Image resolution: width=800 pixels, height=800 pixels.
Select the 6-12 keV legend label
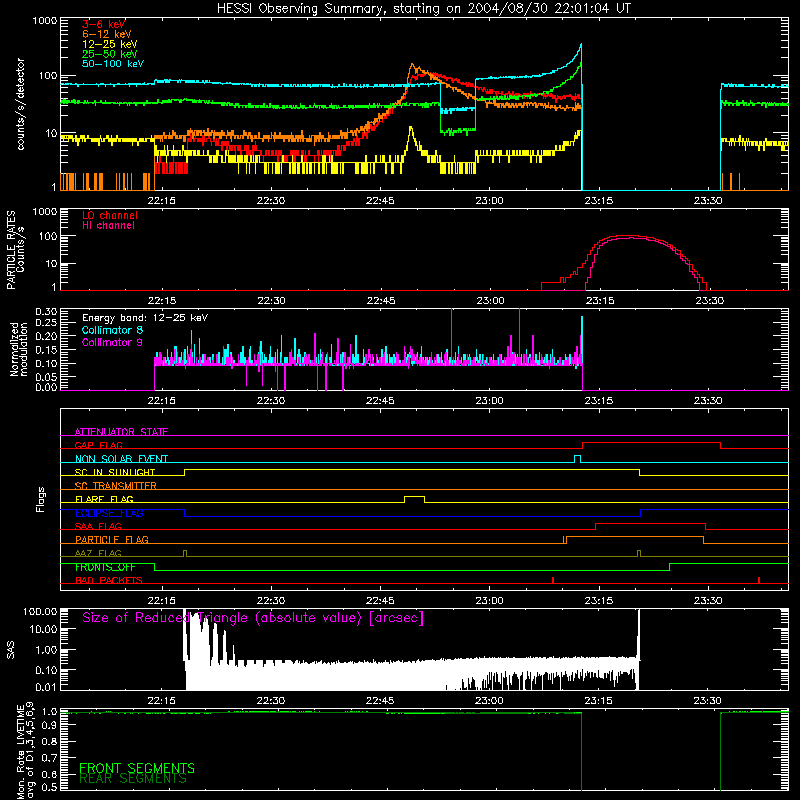[x=107, y=34]
